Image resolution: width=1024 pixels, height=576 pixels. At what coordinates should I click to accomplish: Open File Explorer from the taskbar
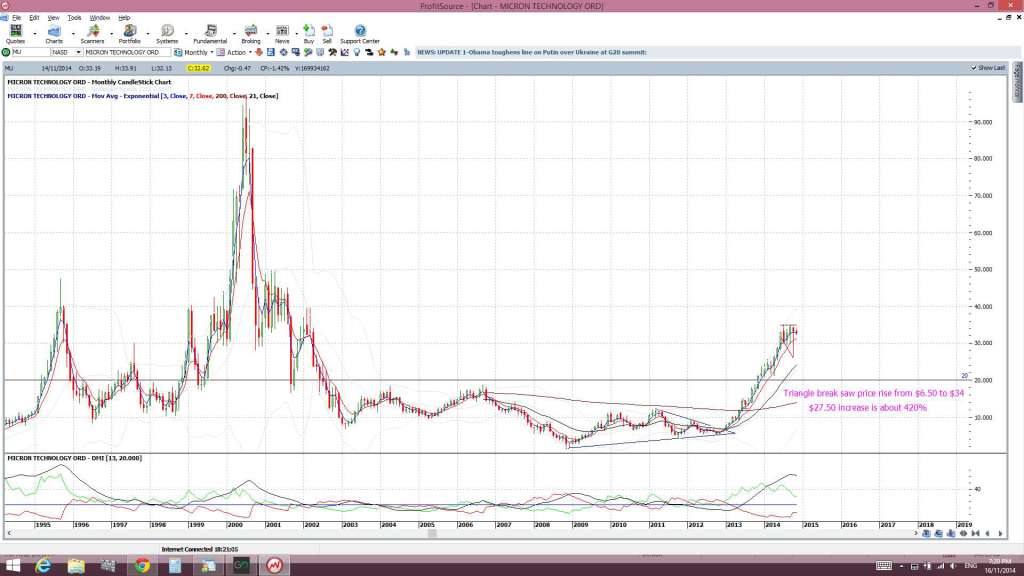[76, 566]
